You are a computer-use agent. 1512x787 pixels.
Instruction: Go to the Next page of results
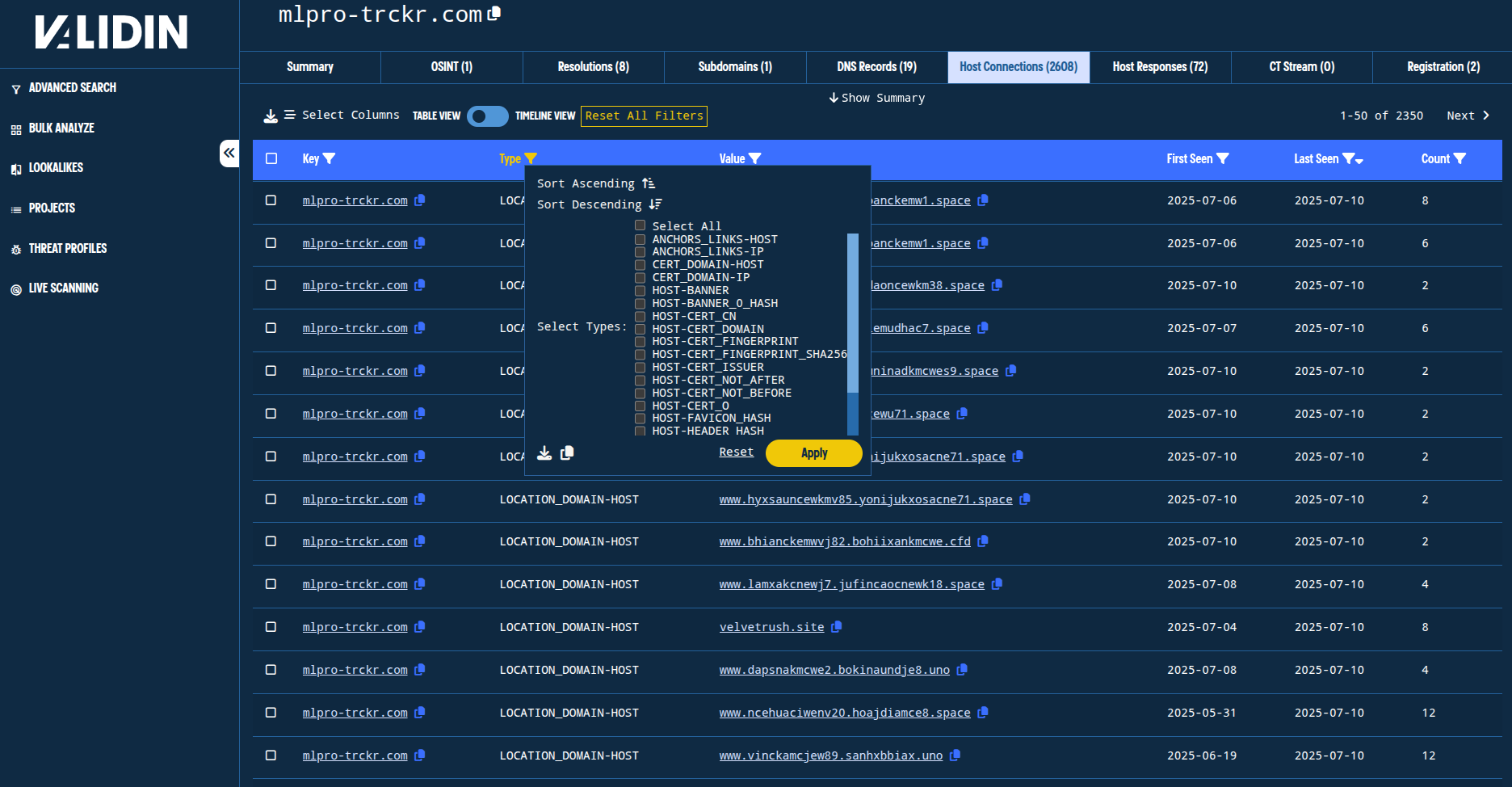pyautogui.click(x=1468, y=116)
